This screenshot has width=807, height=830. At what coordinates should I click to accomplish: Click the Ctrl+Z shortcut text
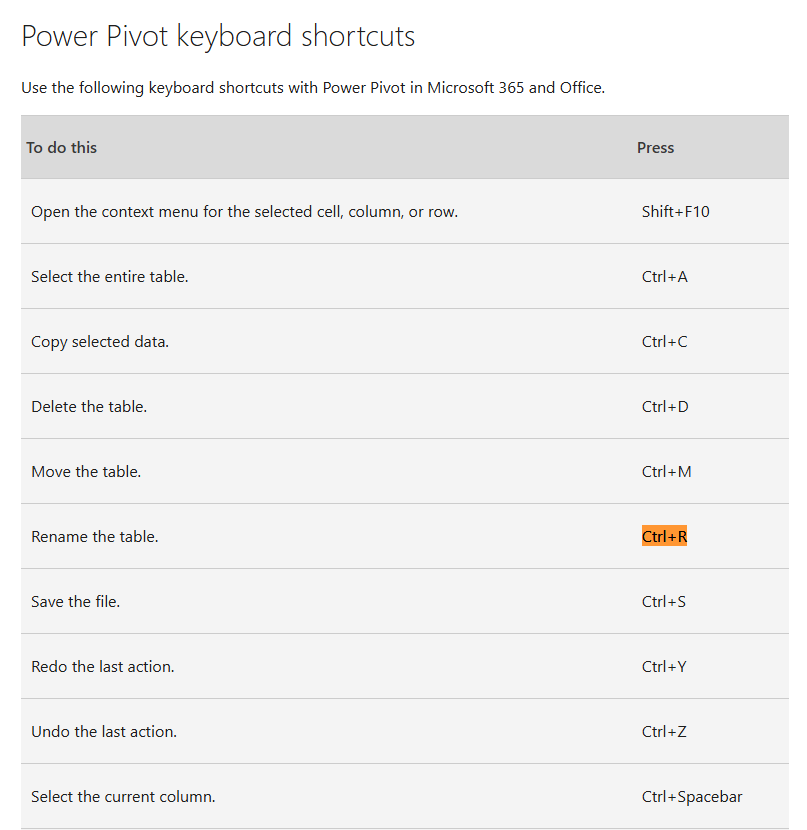(664, 732)
